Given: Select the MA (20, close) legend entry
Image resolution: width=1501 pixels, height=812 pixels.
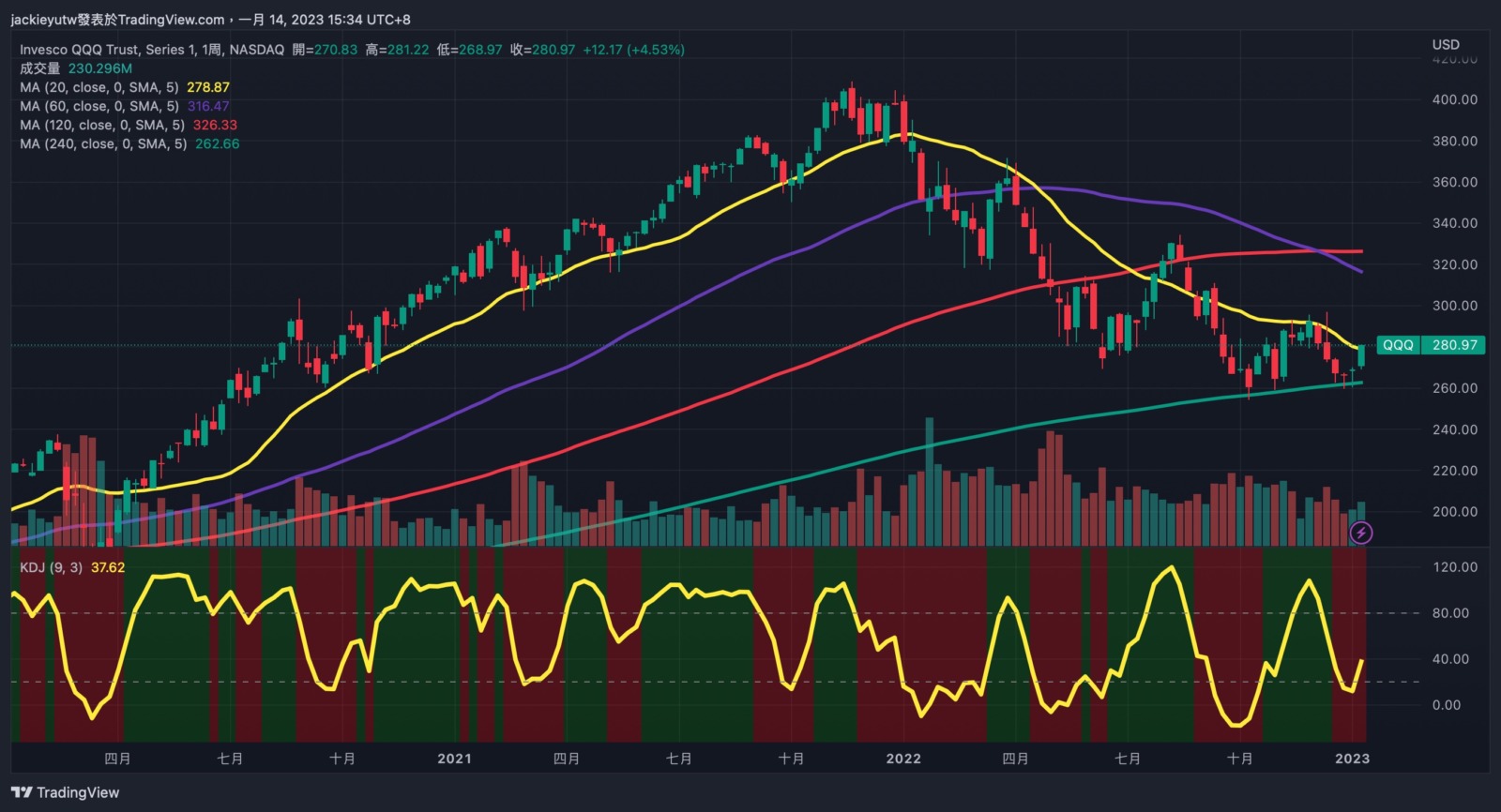Looking at the screenshot, I should tap(99, 87).
